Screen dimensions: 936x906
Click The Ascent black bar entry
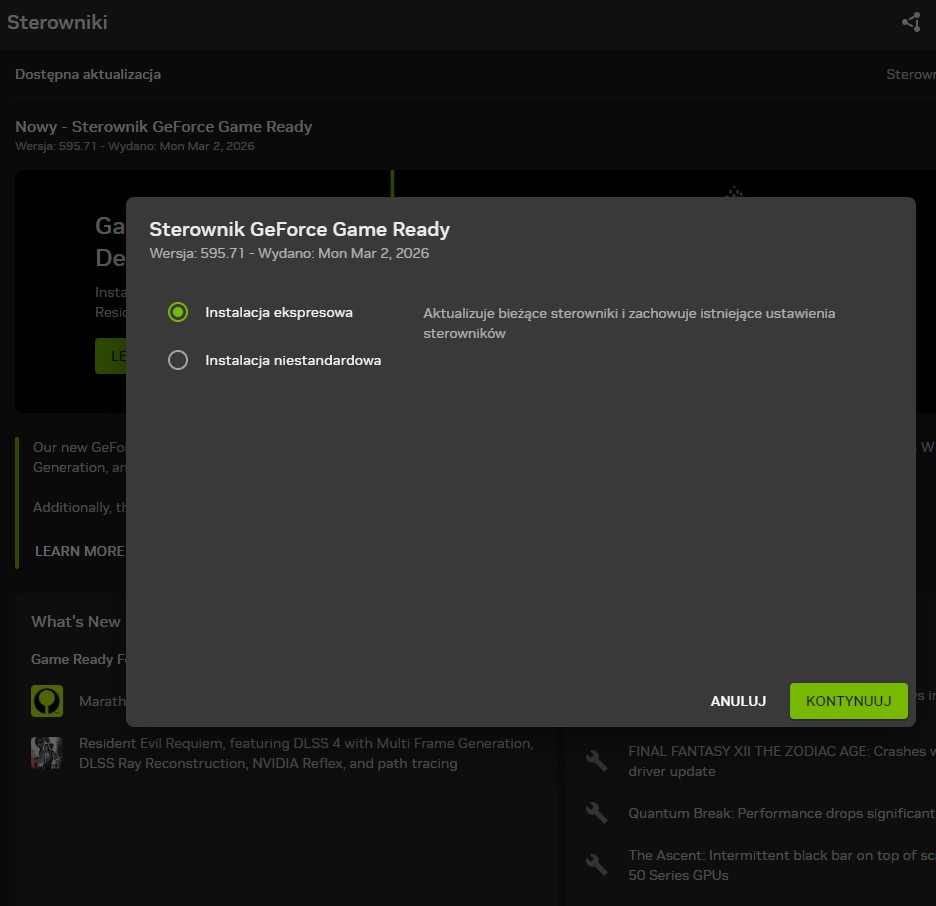coord(781,865)
